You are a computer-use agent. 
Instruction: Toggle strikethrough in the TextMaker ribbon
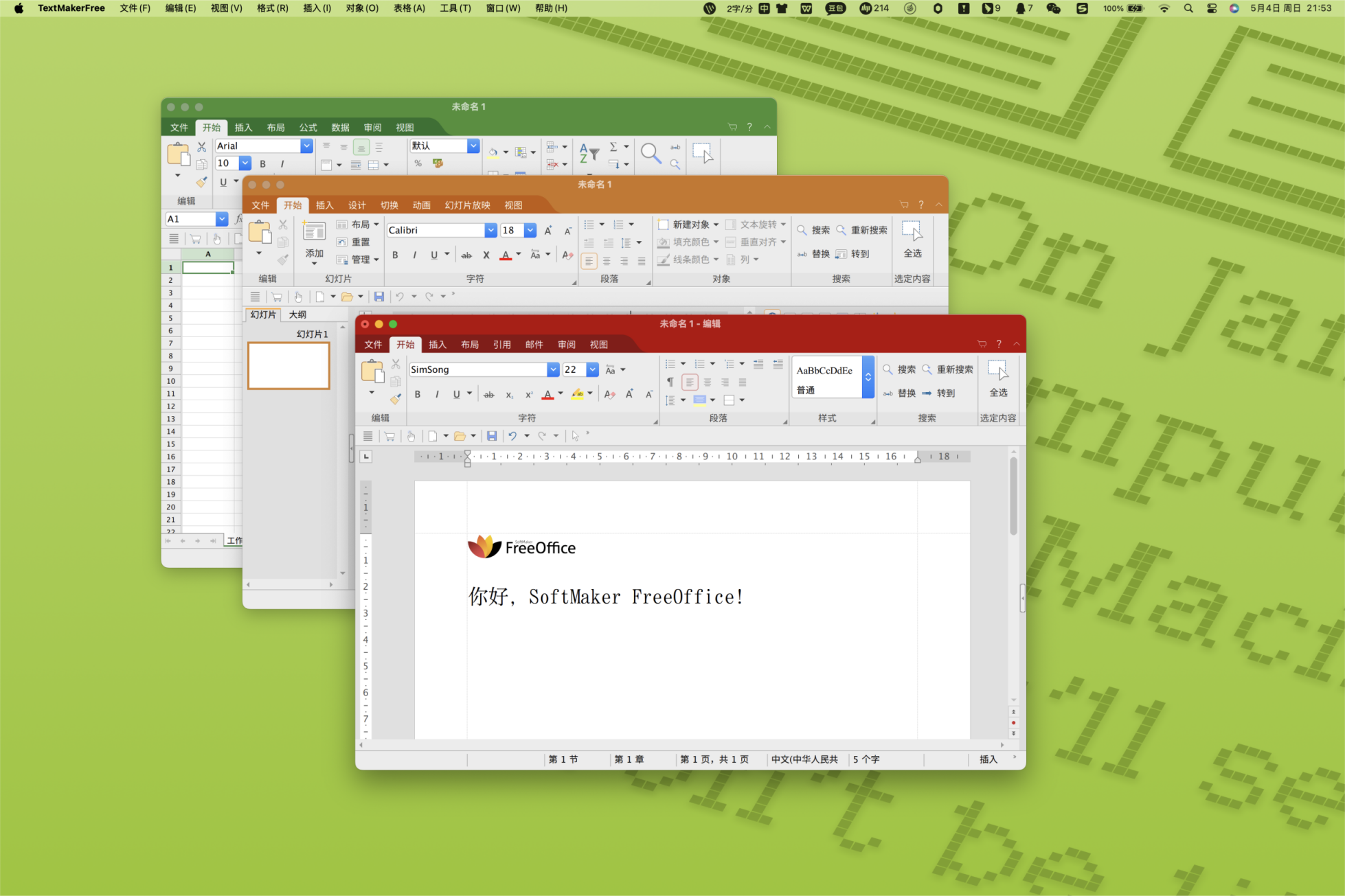[489, 395]
